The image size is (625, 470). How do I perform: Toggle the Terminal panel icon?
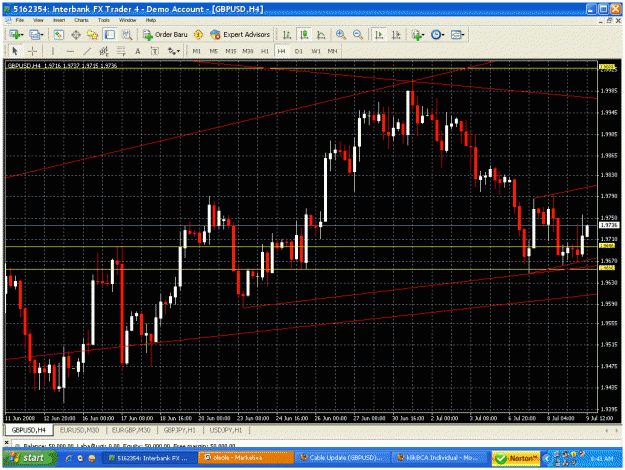(110, 35)
